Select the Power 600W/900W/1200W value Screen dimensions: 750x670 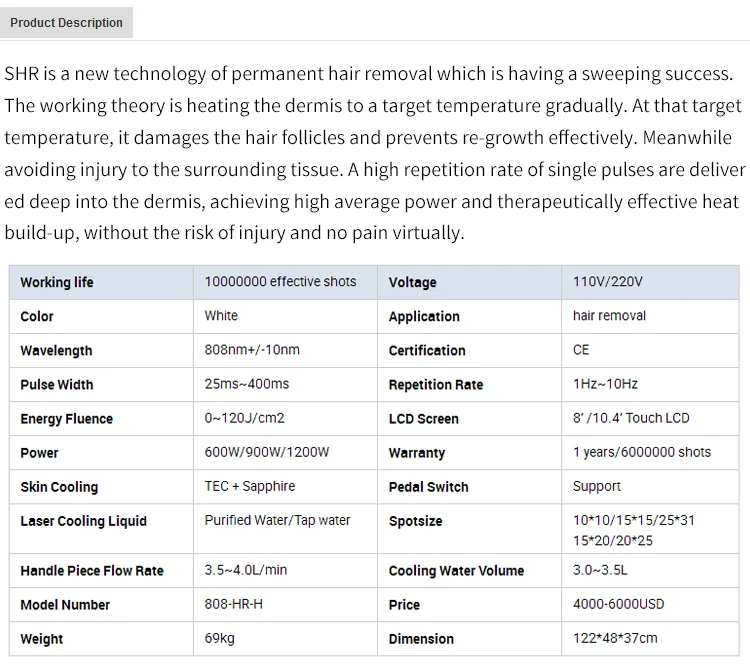(x=266, y=452)
